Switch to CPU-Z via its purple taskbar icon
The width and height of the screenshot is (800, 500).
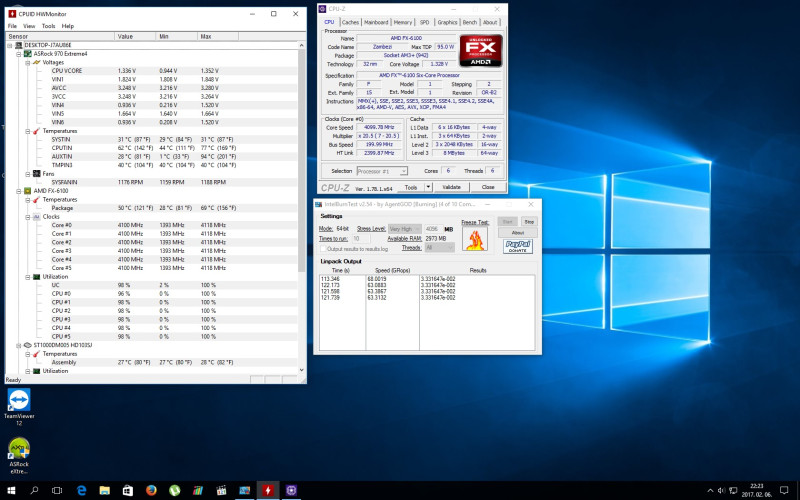(x=291, y=491)
